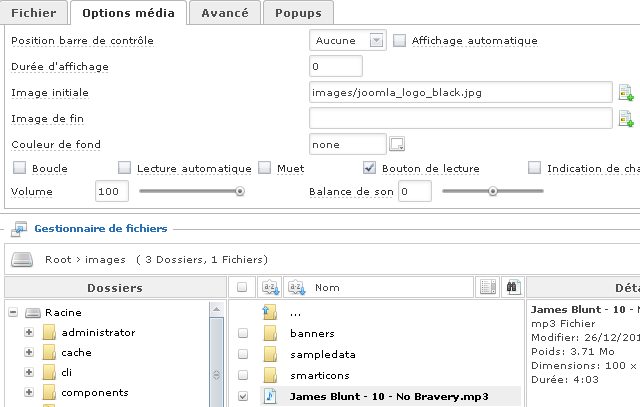The width and height of the screenshot is (640, 407).
Task: Expand the administrator folder in tree
Action: tap(30, 332)
